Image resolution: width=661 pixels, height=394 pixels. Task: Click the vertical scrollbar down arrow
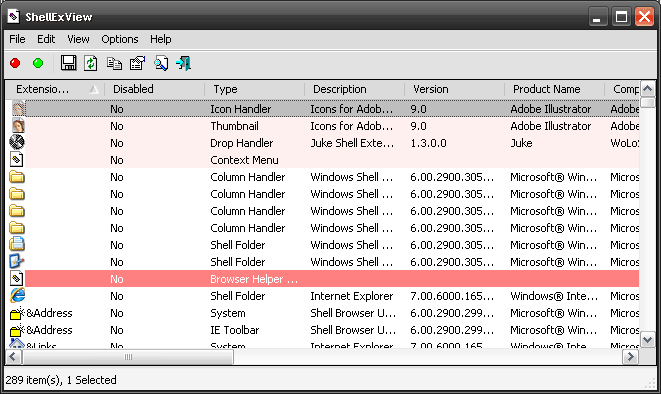pos(648,339)
